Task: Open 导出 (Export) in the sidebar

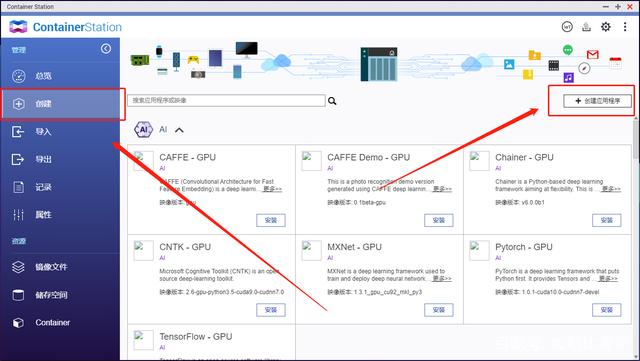Action: 60,159
